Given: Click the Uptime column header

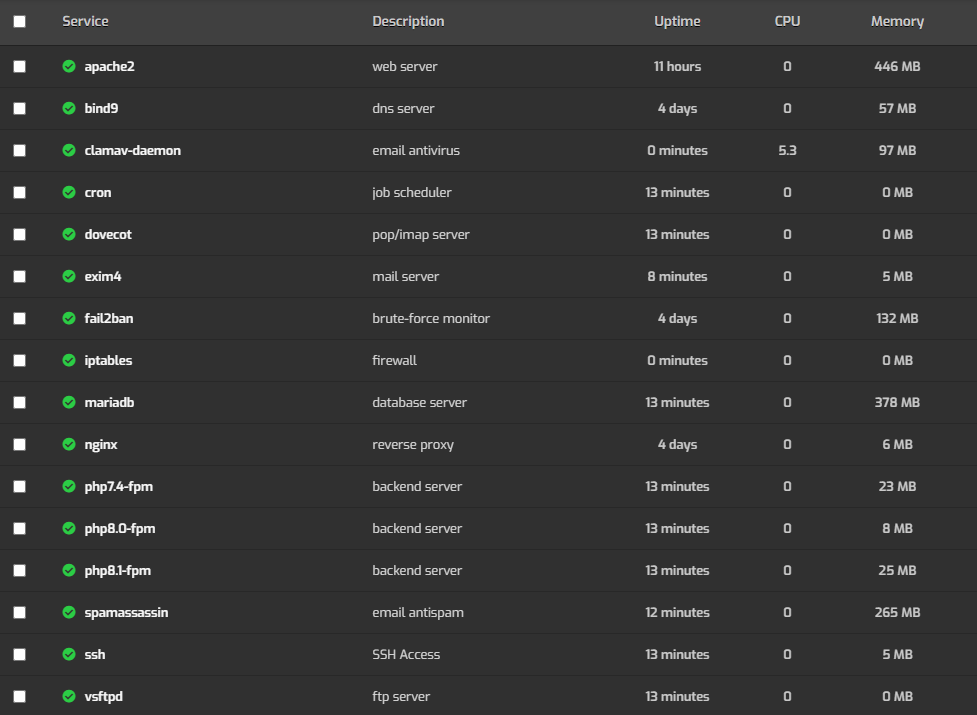Looking at the screenshot, I should tap(677, 22).
